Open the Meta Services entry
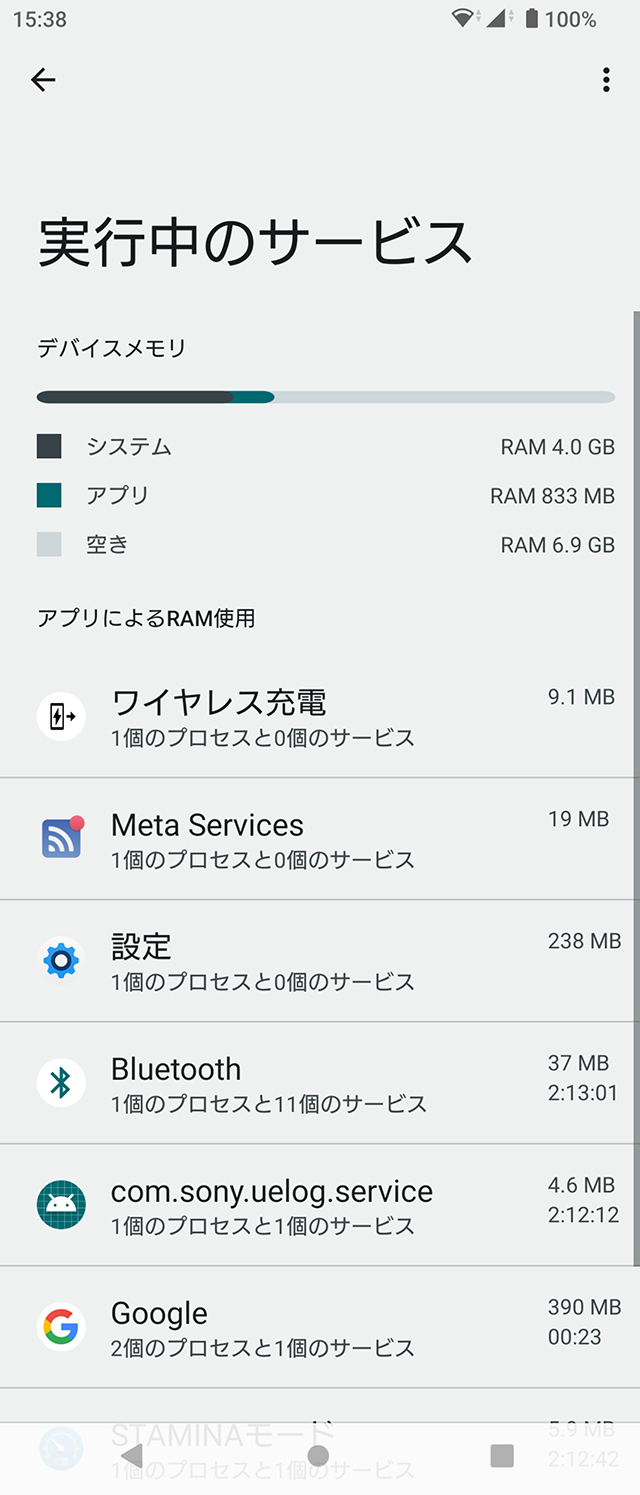 pyautogui.click(x=320, y=838)
